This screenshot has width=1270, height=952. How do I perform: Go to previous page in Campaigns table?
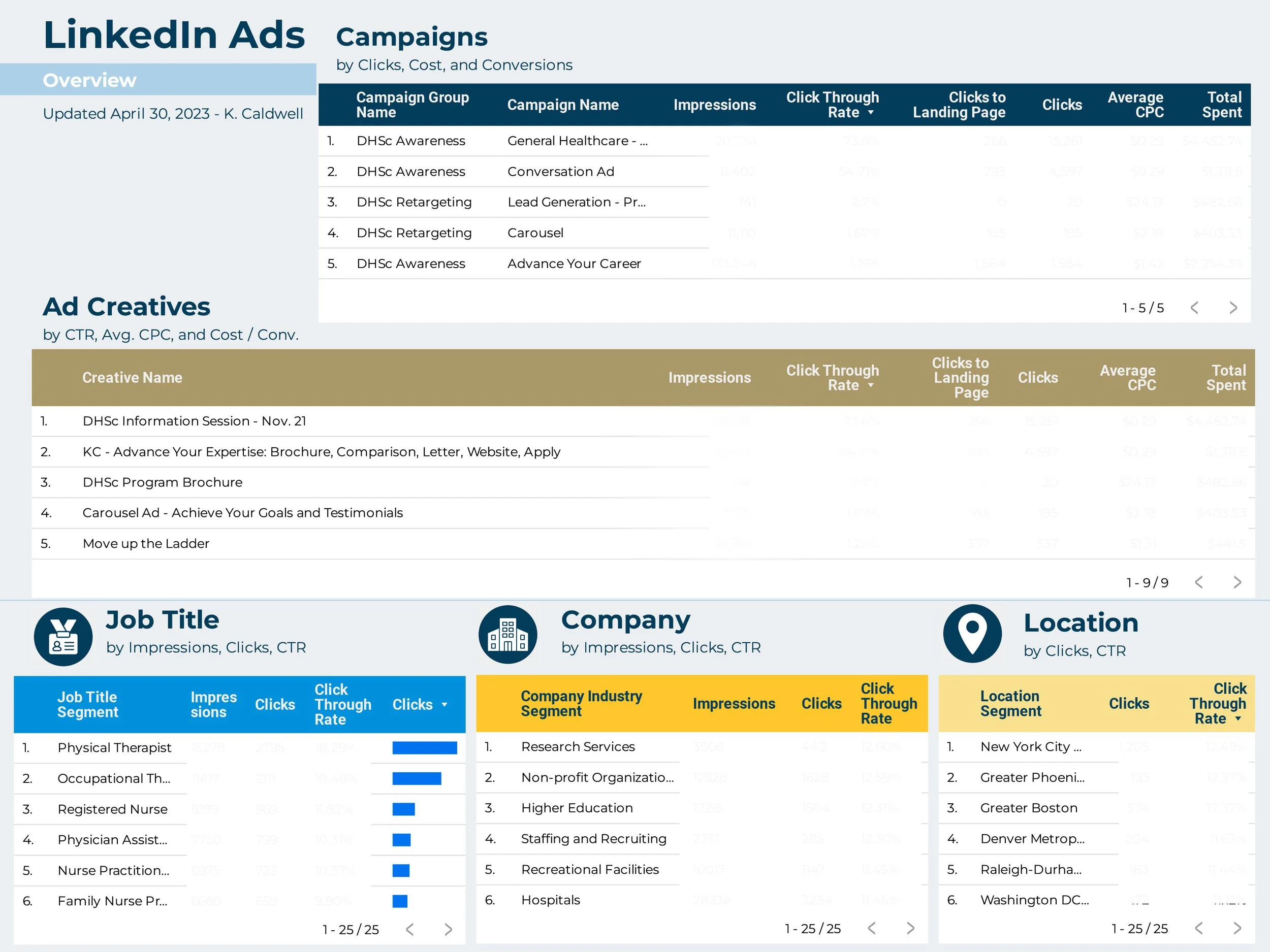click(1194, 308)
